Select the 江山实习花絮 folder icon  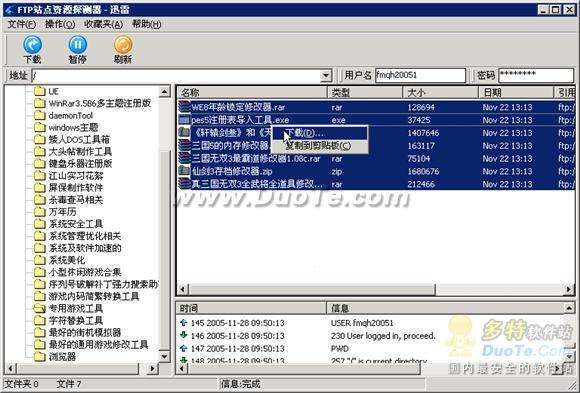pos(40,176)
